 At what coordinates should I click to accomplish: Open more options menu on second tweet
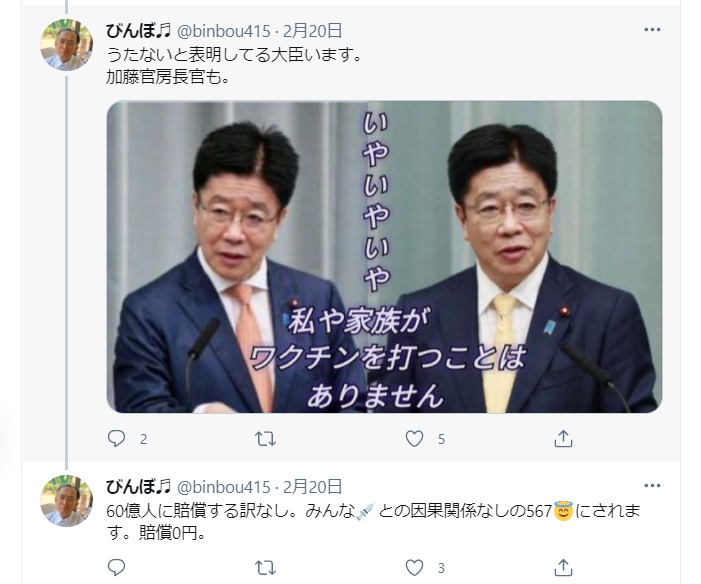[652, 486]
